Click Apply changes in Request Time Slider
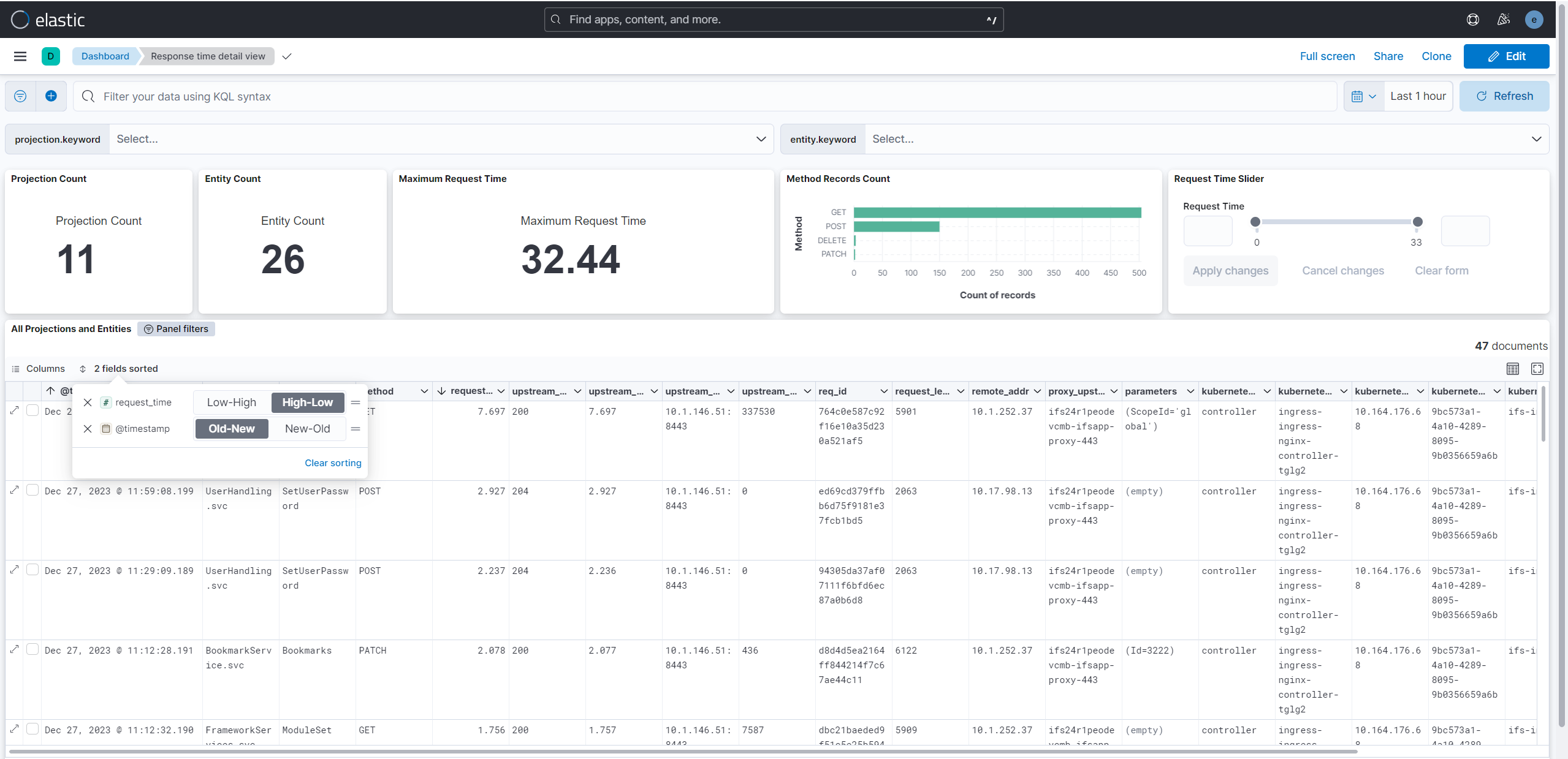 click(1230, 270)
